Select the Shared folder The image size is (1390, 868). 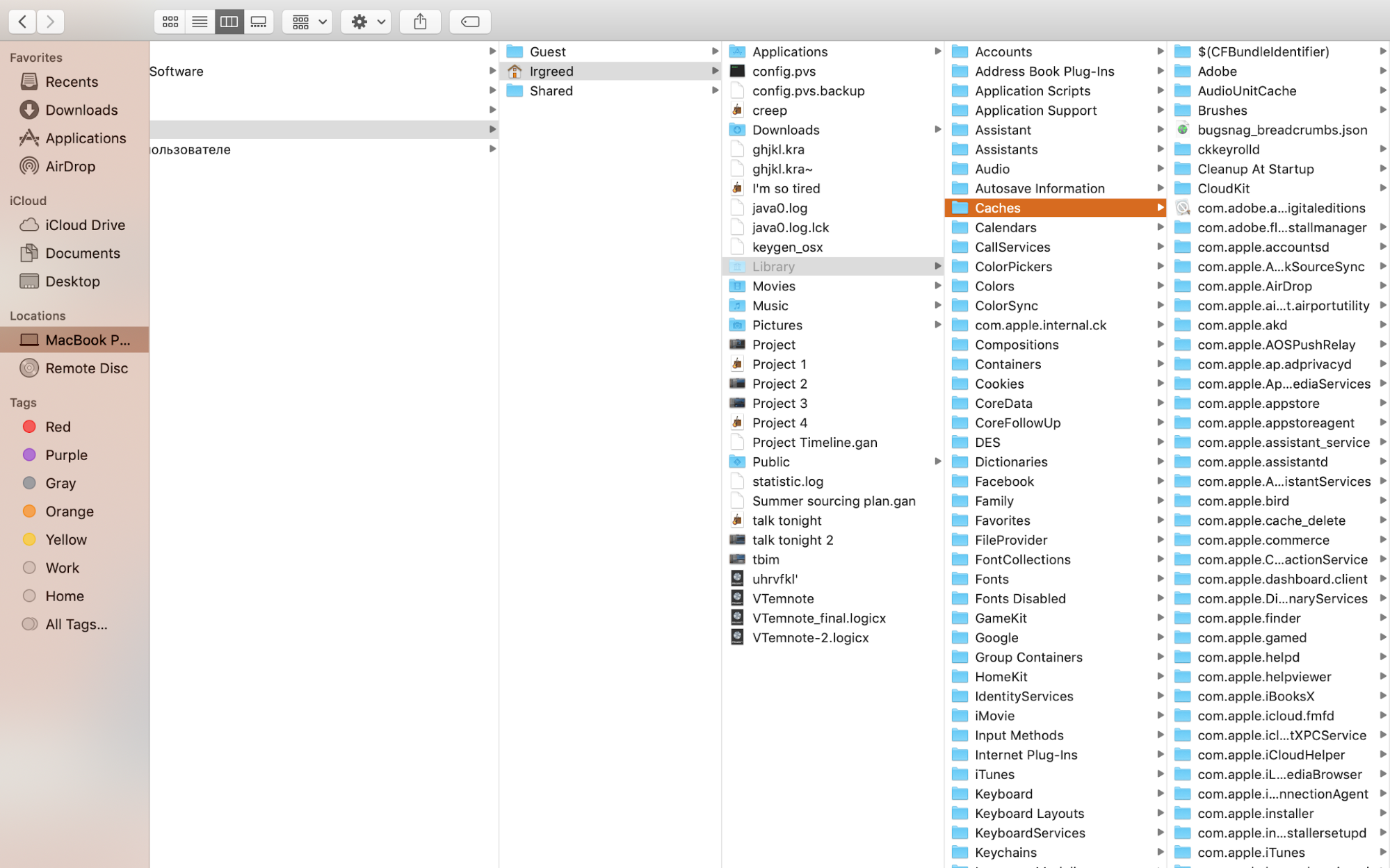[x=611, y=90]
